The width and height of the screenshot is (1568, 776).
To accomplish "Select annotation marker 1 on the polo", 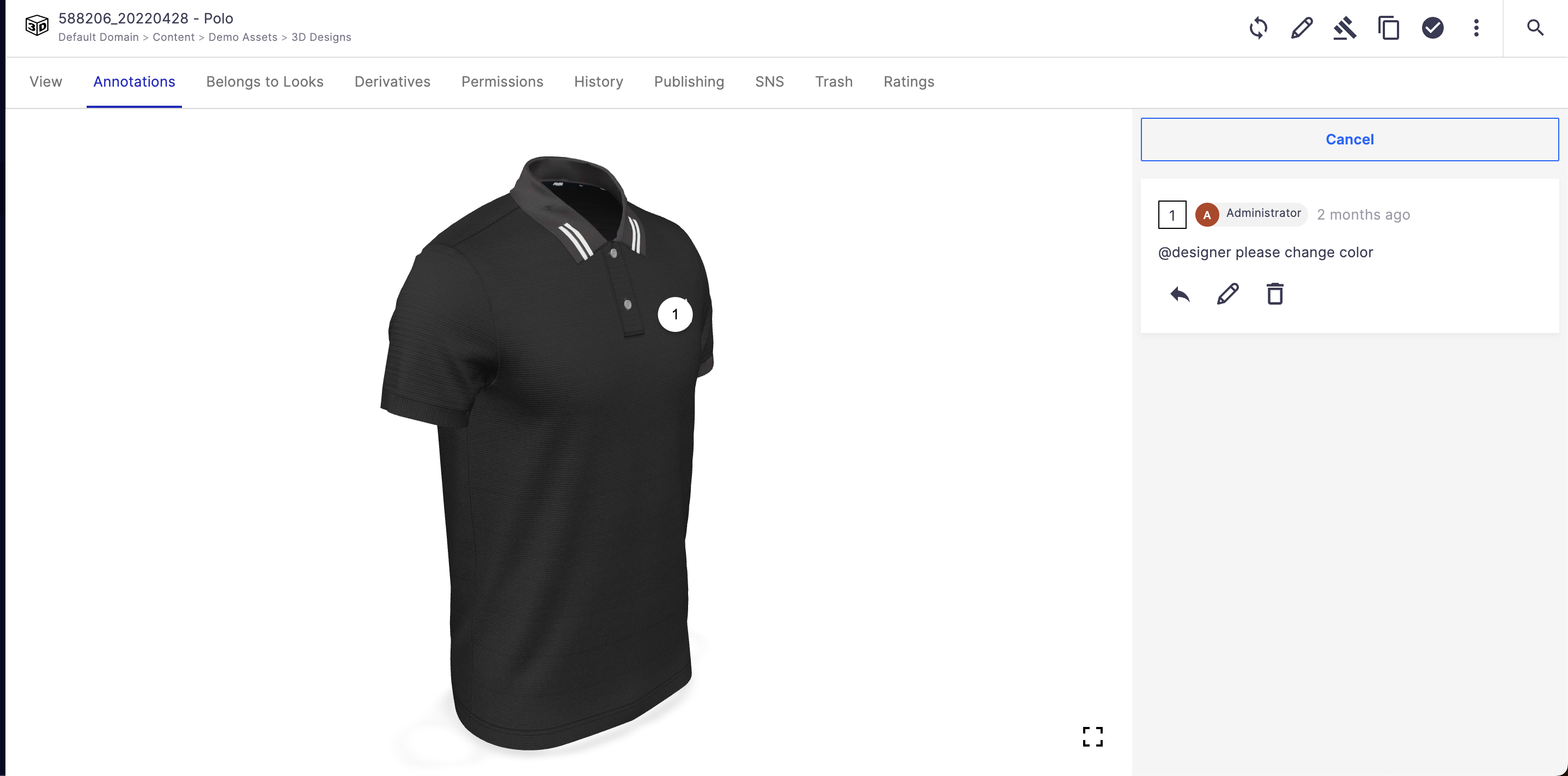I will (675, 314).
